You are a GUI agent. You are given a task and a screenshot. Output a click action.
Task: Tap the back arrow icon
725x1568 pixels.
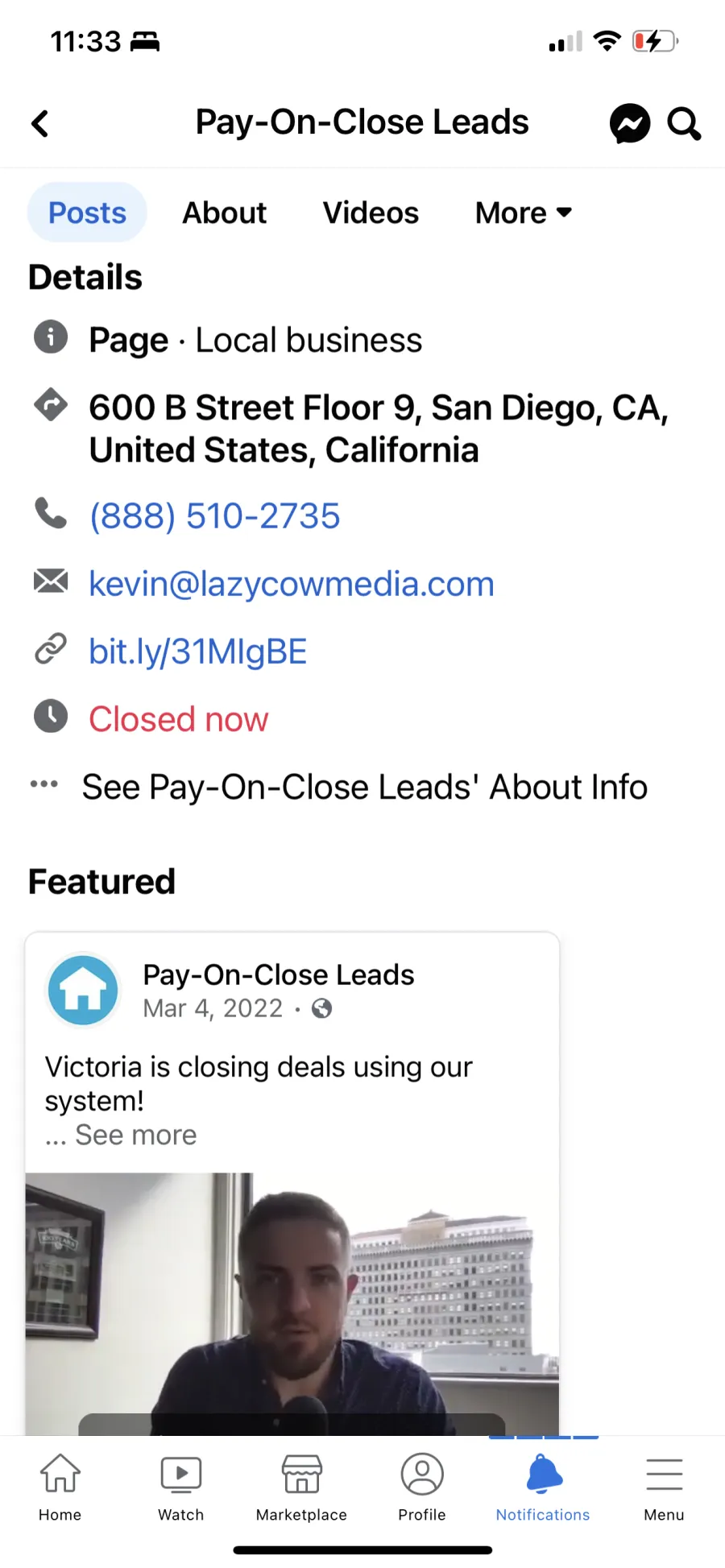point(39,124)
